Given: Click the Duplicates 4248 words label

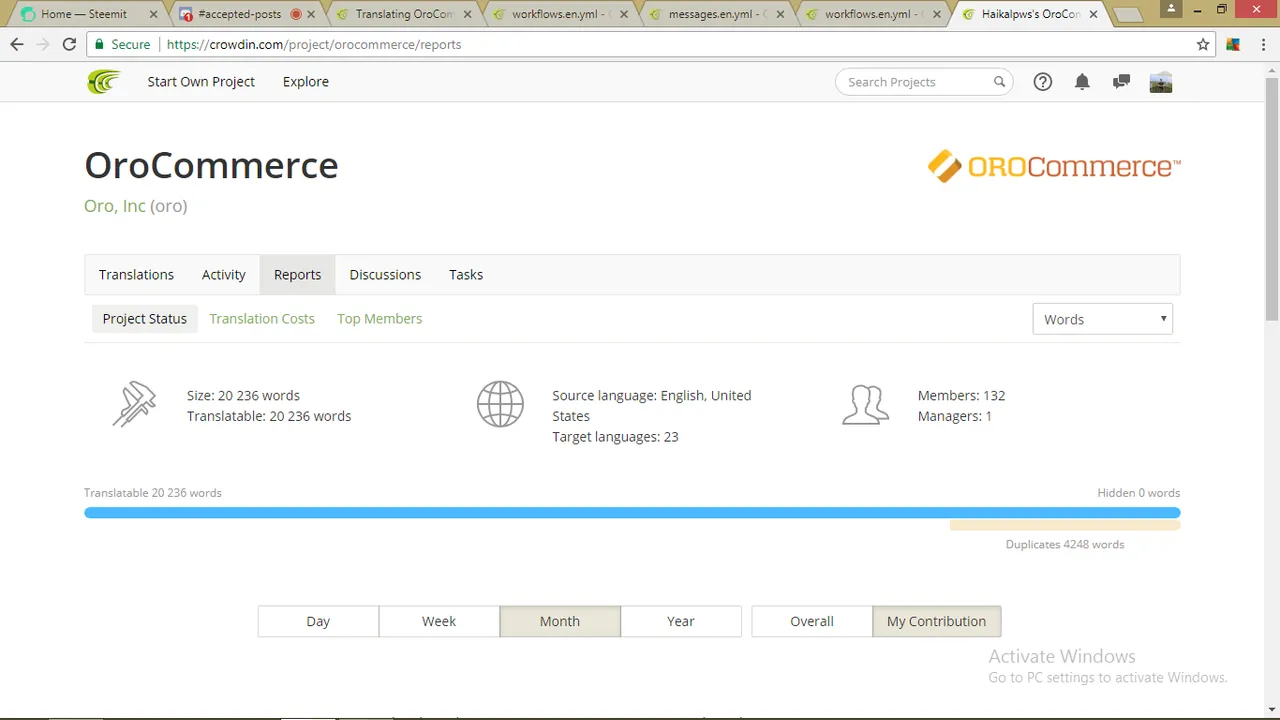Looking at the screenshot, I should click(x=1065, y=544).
